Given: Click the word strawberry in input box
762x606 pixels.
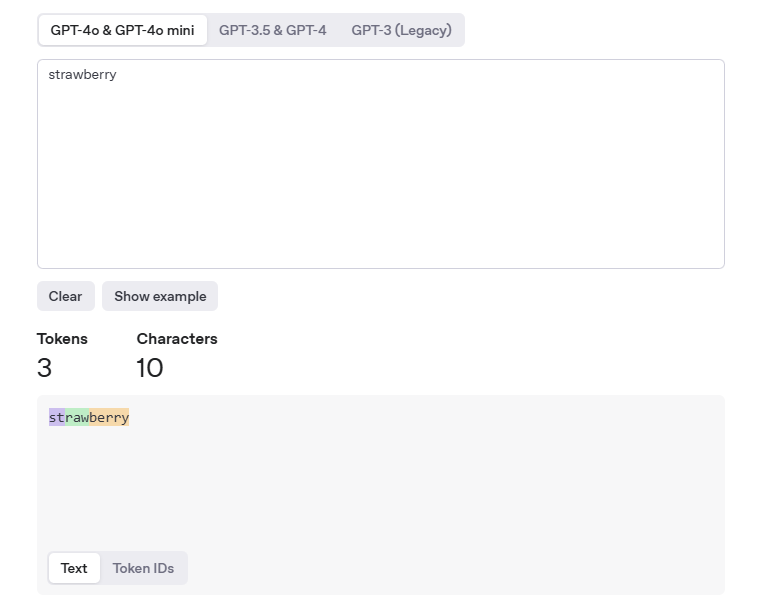Looking at the screenshot, I should [x=82, y=75].
